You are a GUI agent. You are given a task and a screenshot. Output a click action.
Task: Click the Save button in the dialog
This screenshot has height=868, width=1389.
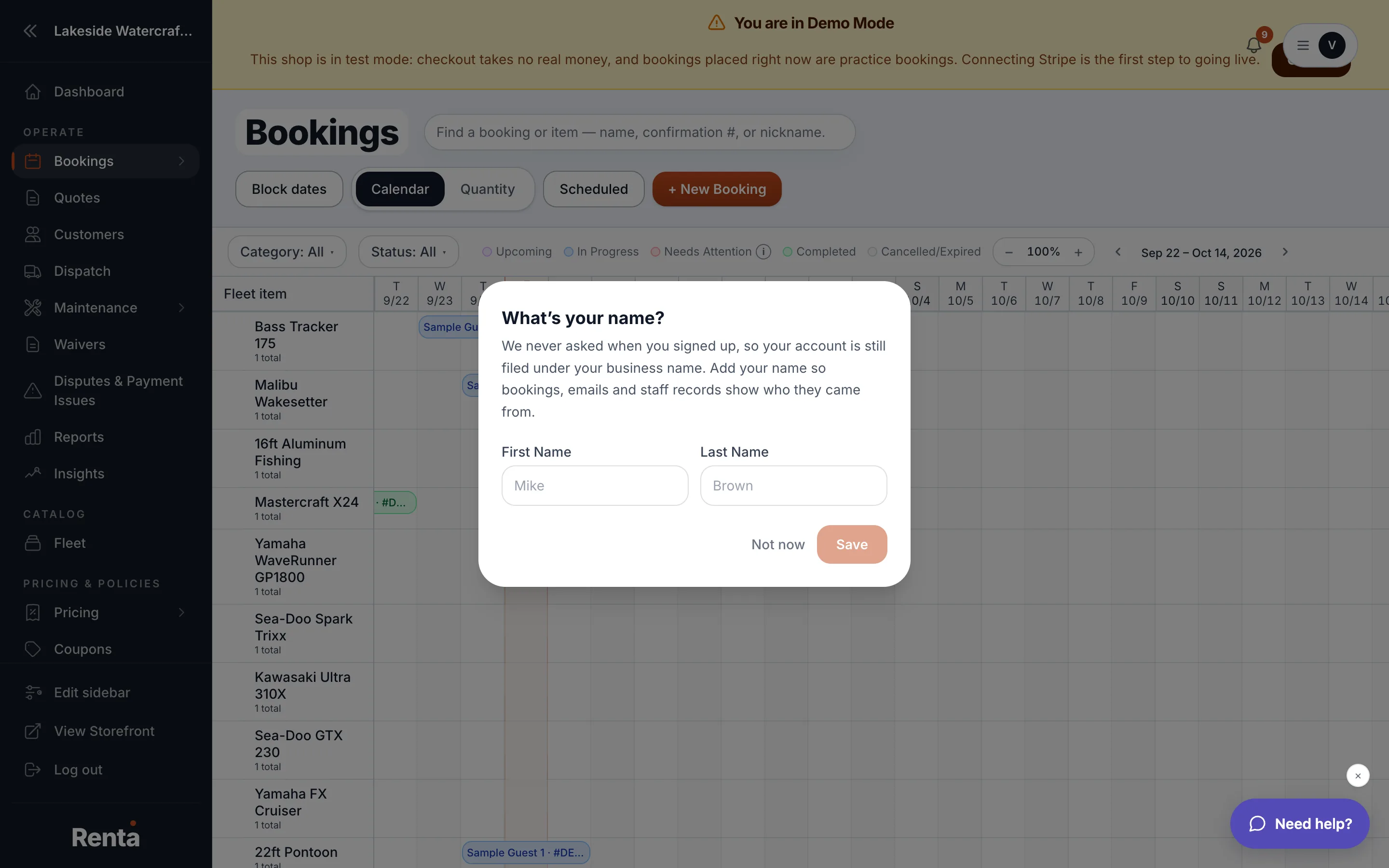click(852, 544)
